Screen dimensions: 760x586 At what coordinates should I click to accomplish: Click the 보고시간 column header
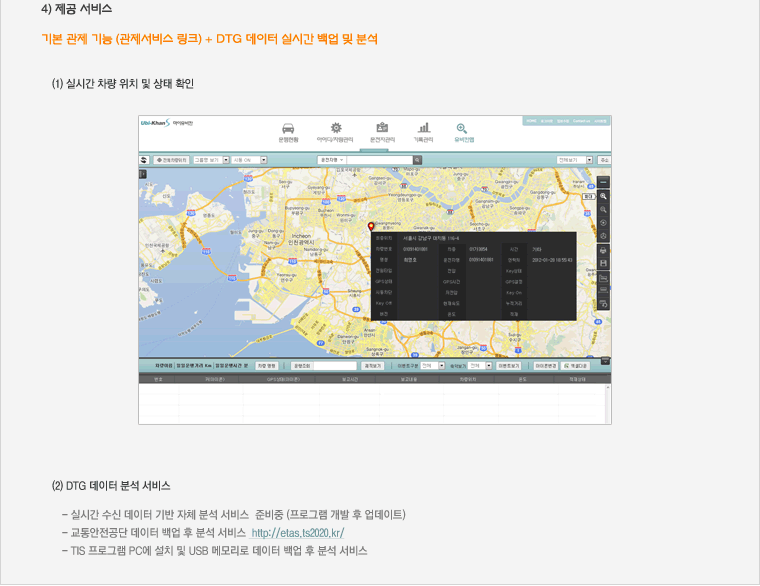click(x=349, y=379)
